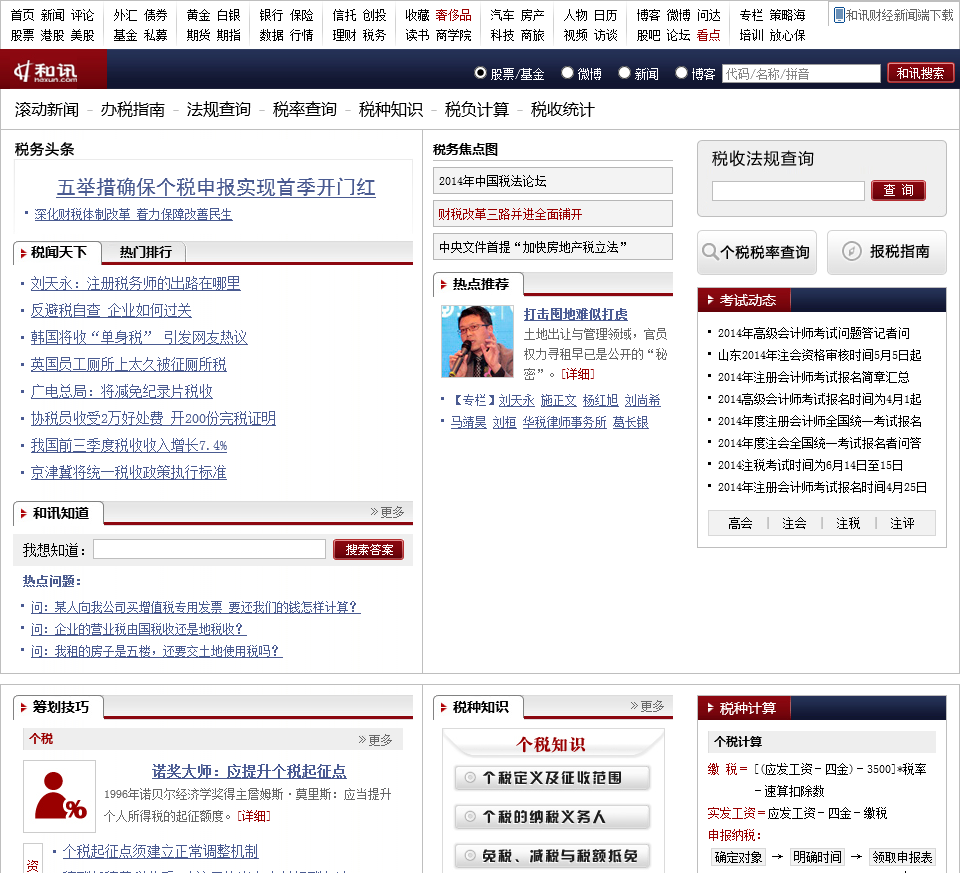Click the mobile download phone icon
Viewport: 960px width, 873px height.
(839, 15)
